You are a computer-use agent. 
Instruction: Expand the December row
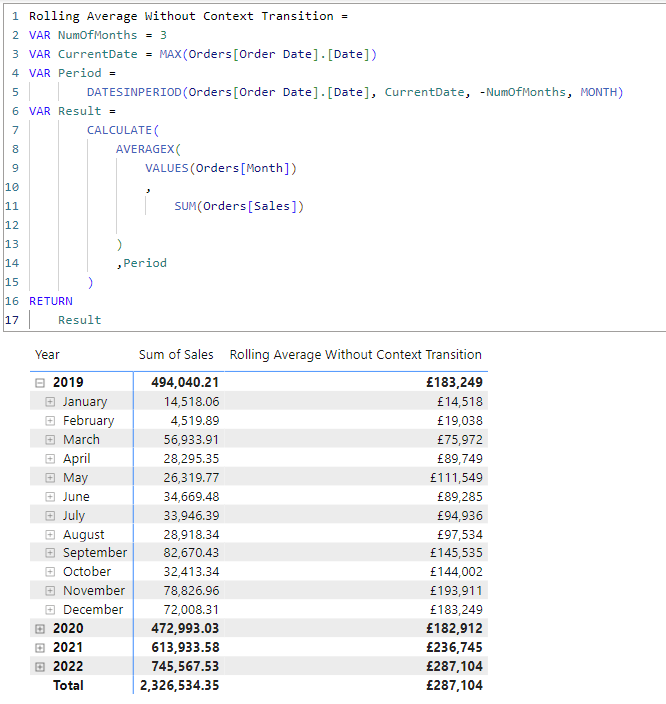point(50,610)
